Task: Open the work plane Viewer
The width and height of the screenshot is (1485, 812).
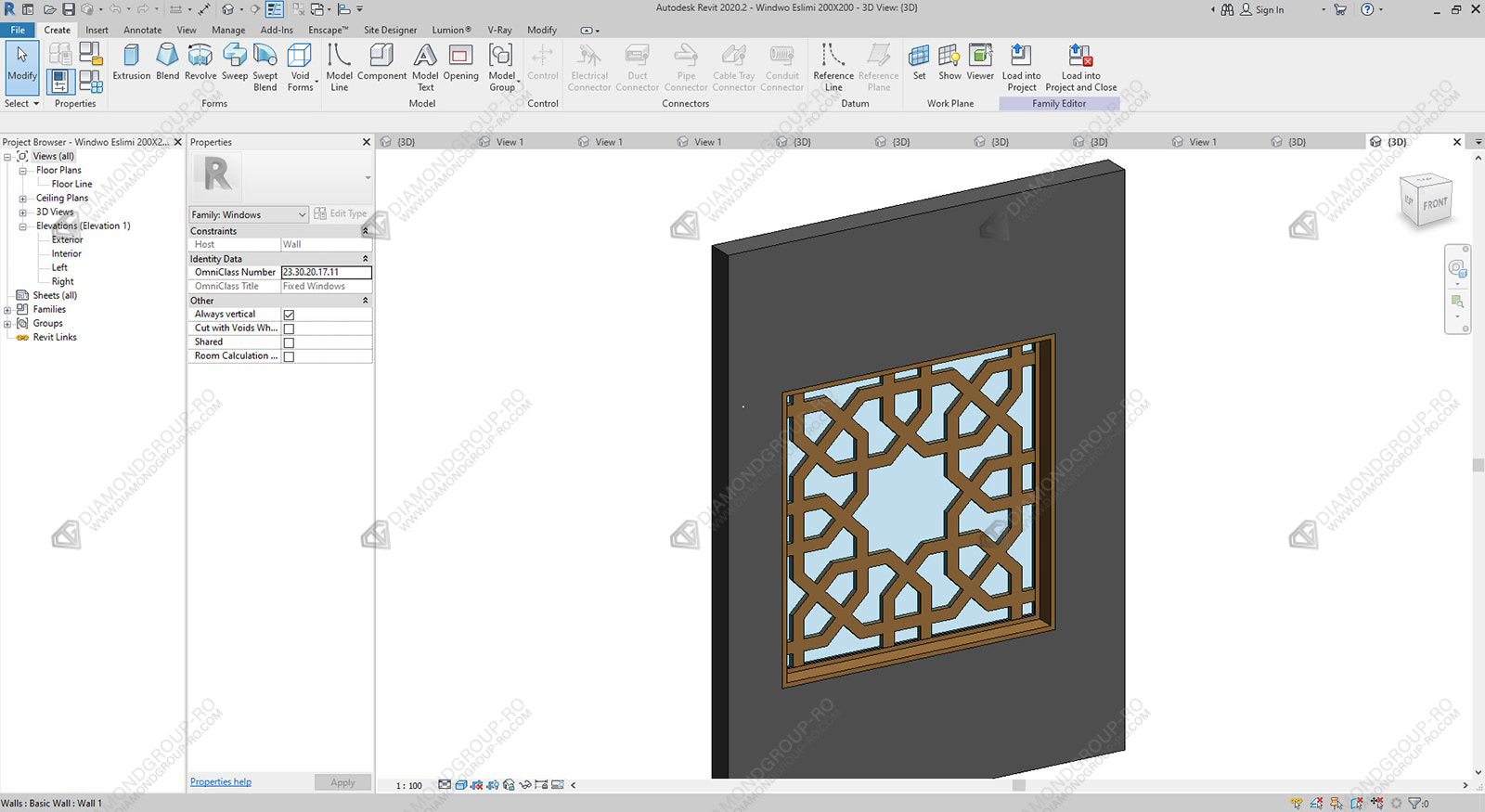Action: tap(980, 62)
